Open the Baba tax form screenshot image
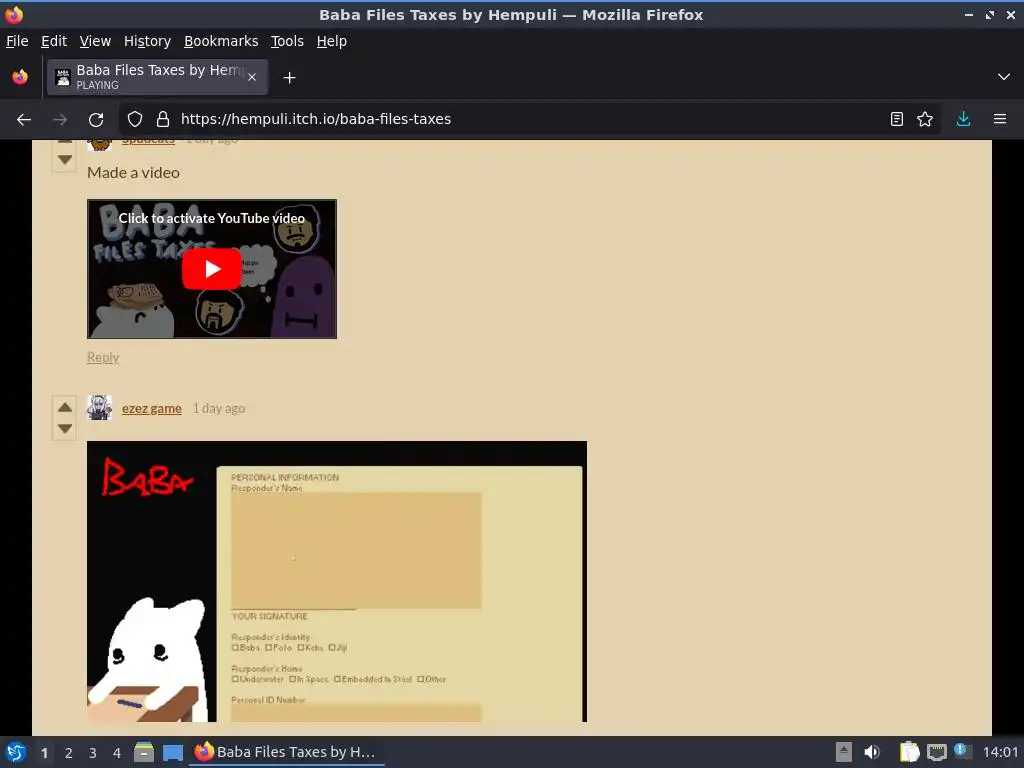 (337, 581)
